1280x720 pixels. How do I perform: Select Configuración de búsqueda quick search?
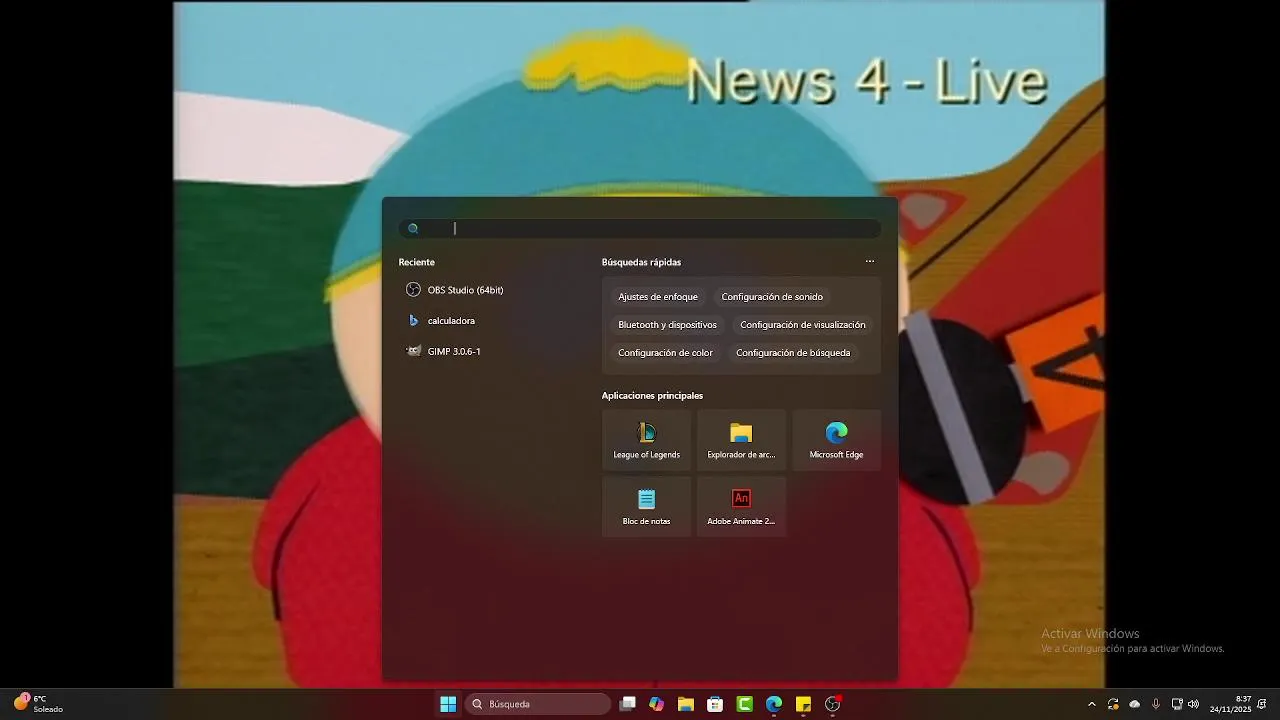point(793,353)
